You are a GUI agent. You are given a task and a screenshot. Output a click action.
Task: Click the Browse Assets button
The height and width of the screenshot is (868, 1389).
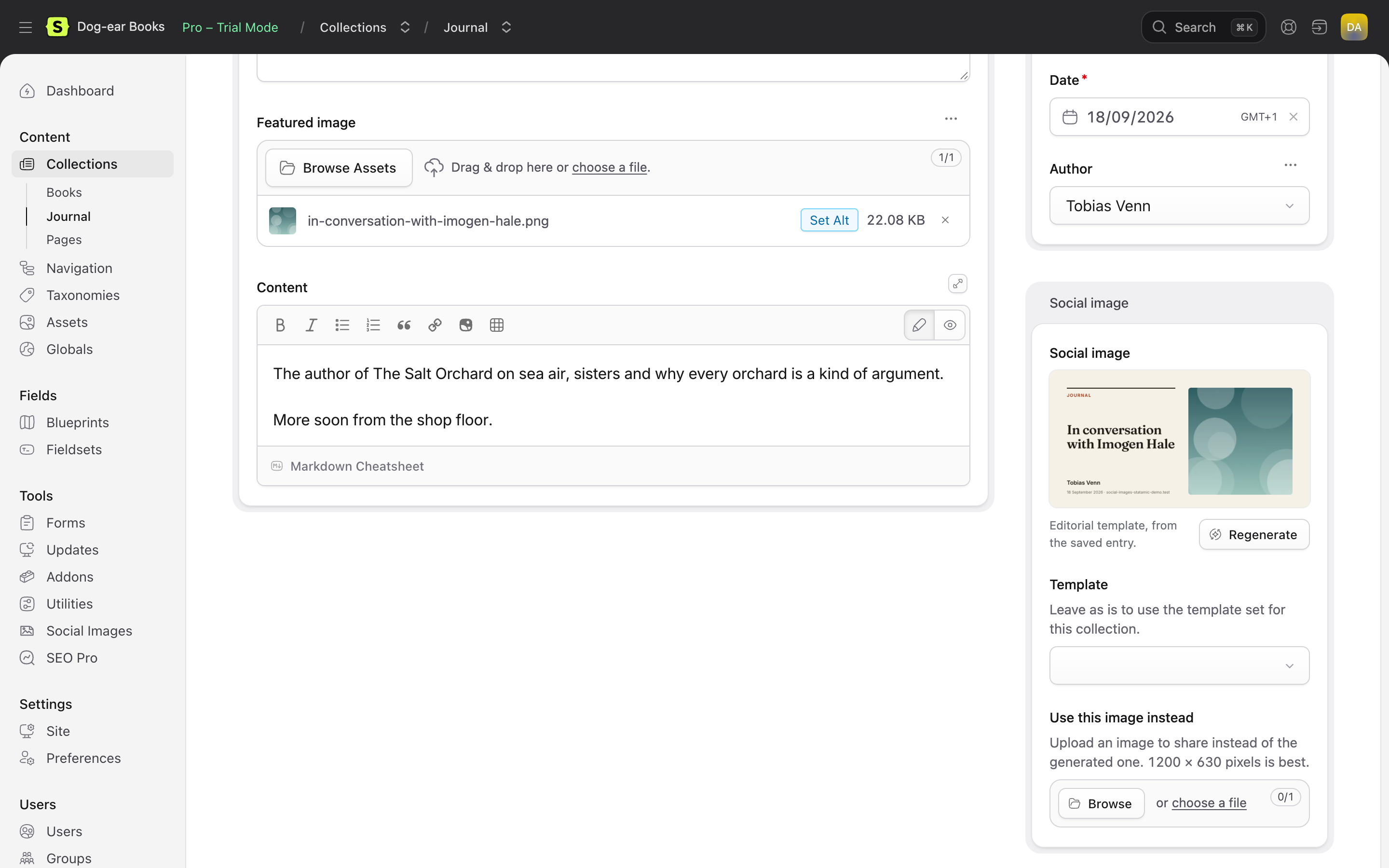click(339, 168)
